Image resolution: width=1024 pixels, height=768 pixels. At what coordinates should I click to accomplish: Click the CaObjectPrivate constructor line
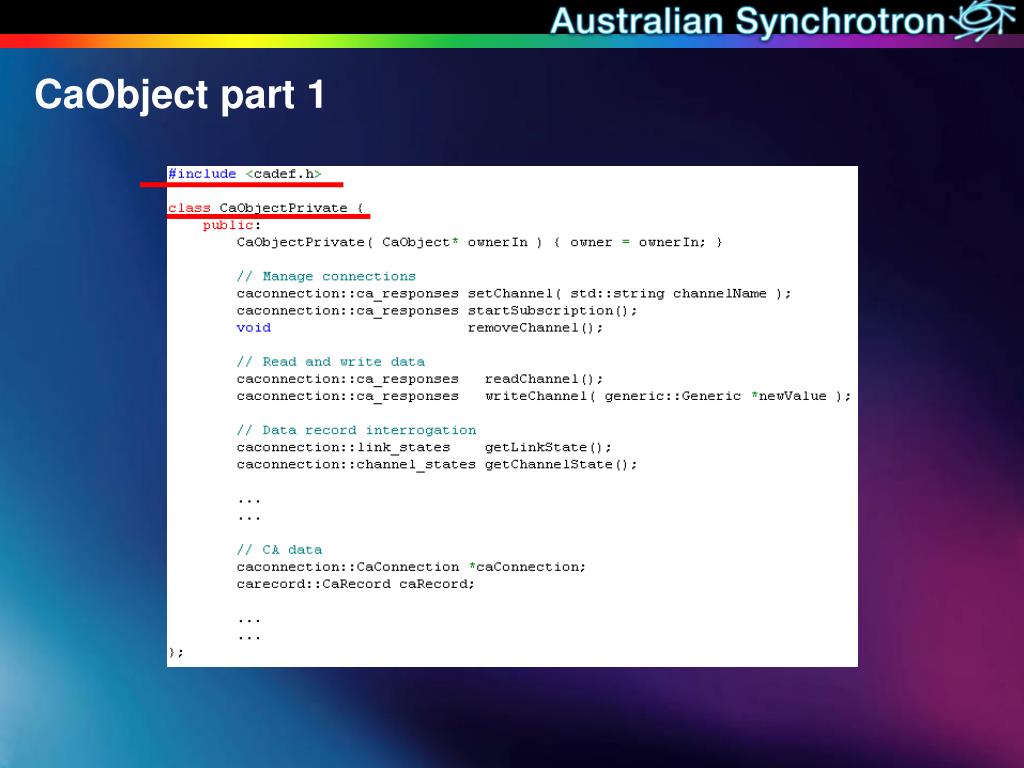coord(479,242)
